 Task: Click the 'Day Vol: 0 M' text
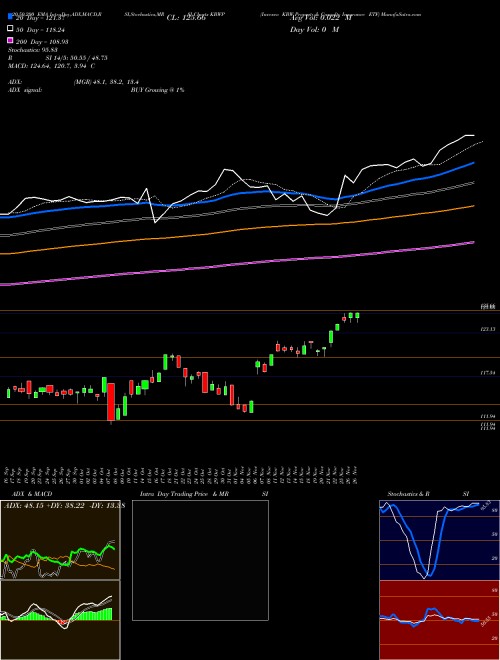(x=314, y=30)
